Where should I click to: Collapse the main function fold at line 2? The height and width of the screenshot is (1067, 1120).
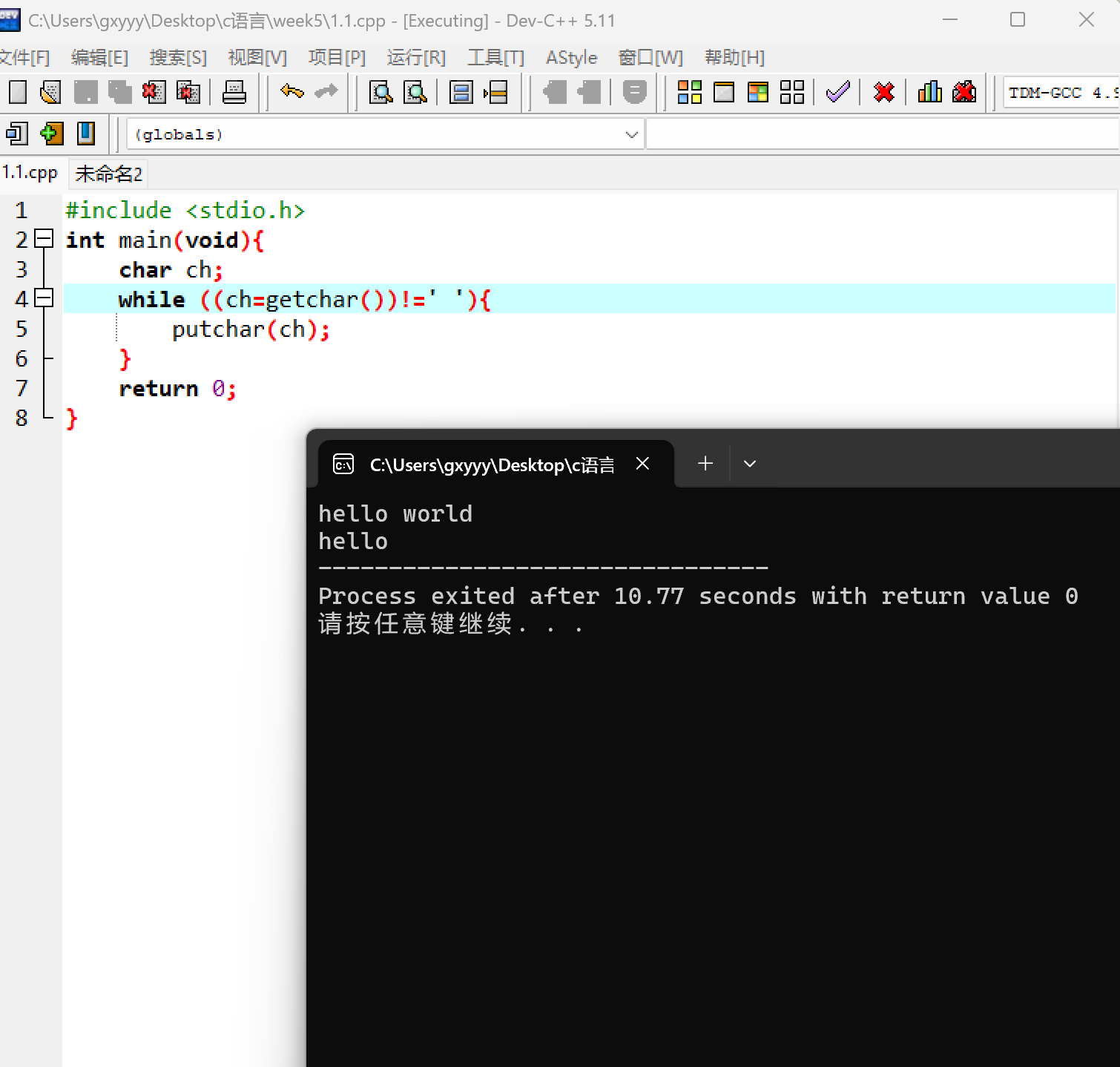click(45, 239)
